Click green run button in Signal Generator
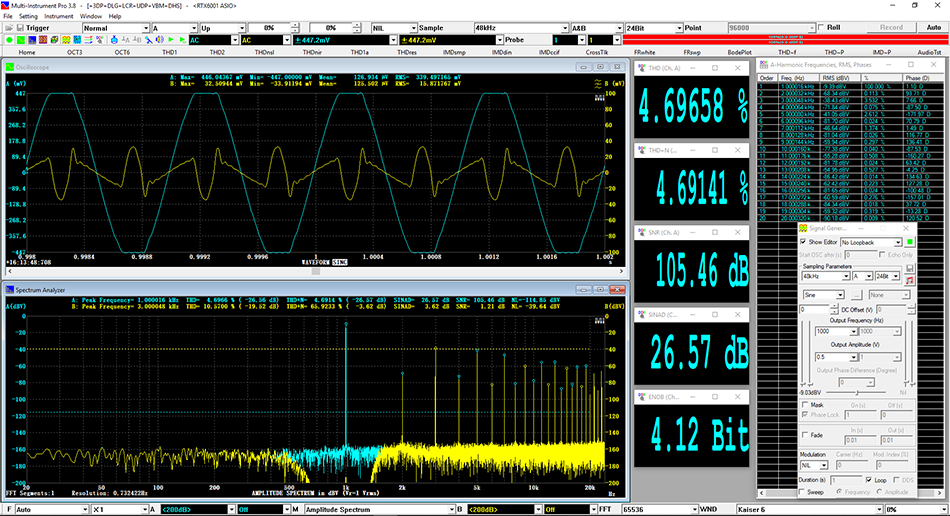950x516 pixels. (x=909, y=242)
